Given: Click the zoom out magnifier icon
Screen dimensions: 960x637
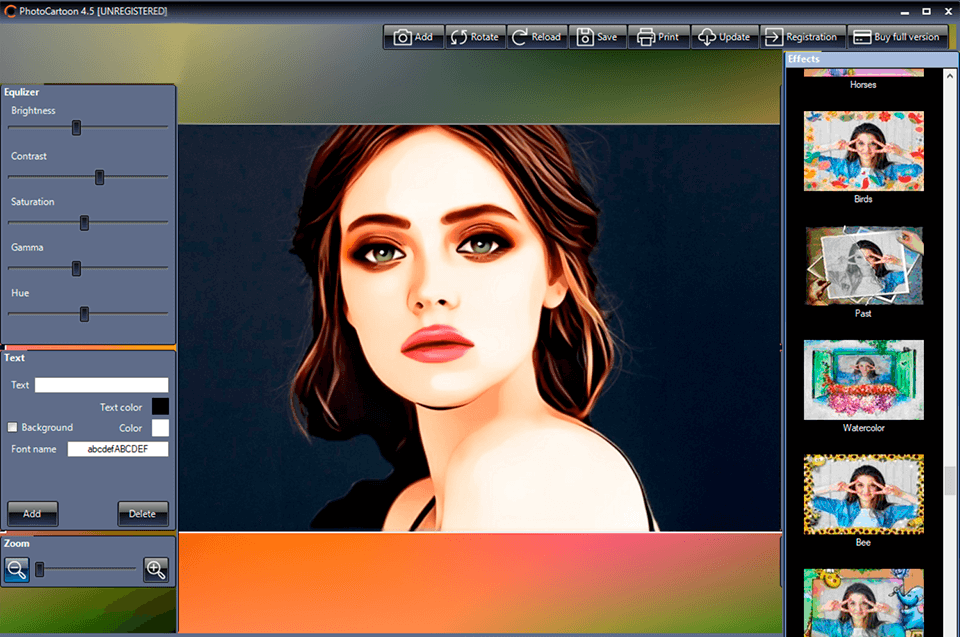Looking at the screenshot, I should (16, 570).
